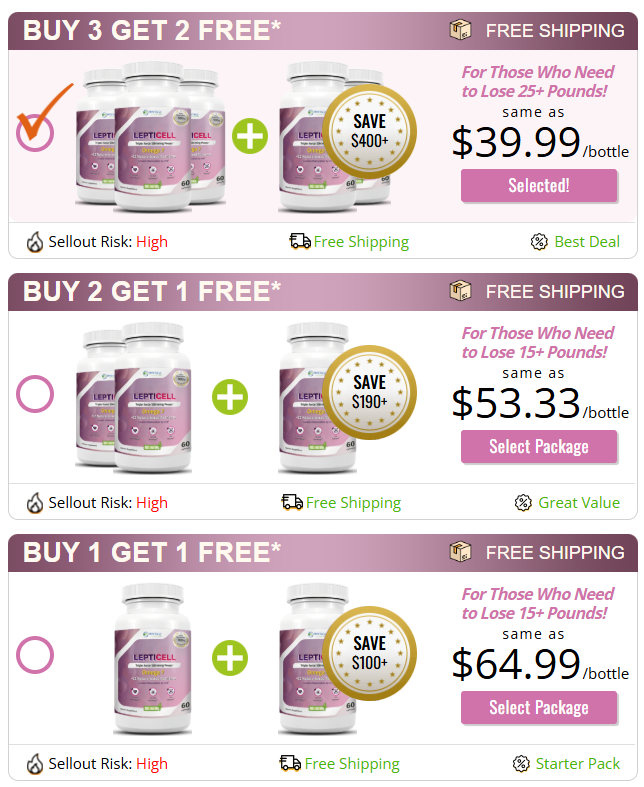Viewport: 644px width, 787px height.
Task: Click the percent badge icon next to Starter Pack
Action: tap(521, 764)
